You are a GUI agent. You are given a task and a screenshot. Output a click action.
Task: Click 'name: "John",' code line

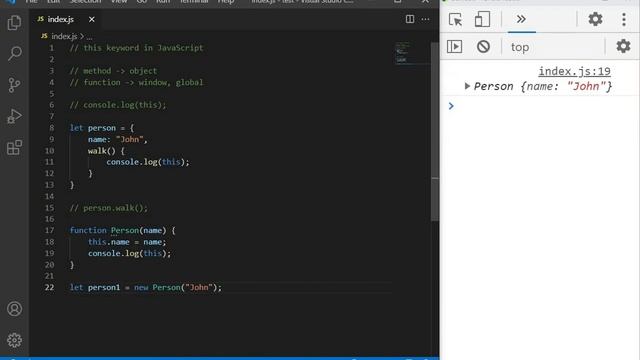(118, 139)
